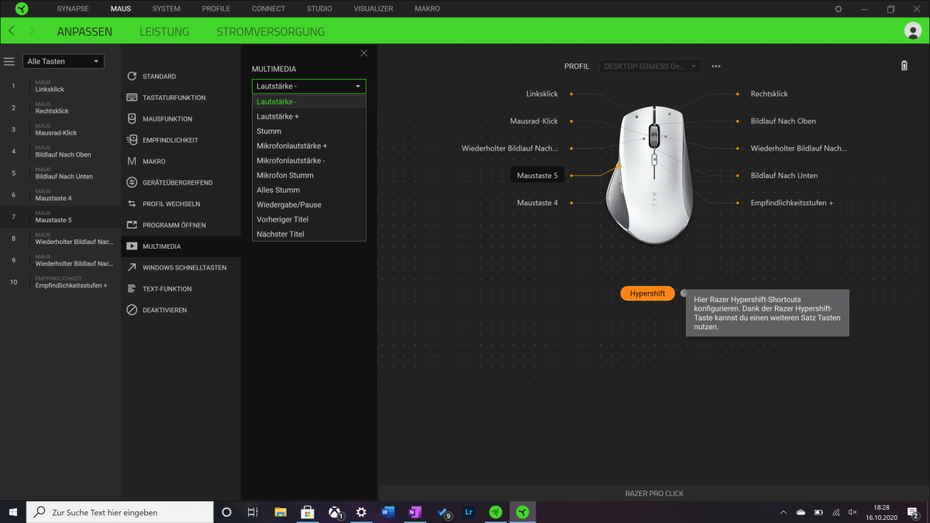
Task: Open profile options three-dots menu
Action: (716, 66)
